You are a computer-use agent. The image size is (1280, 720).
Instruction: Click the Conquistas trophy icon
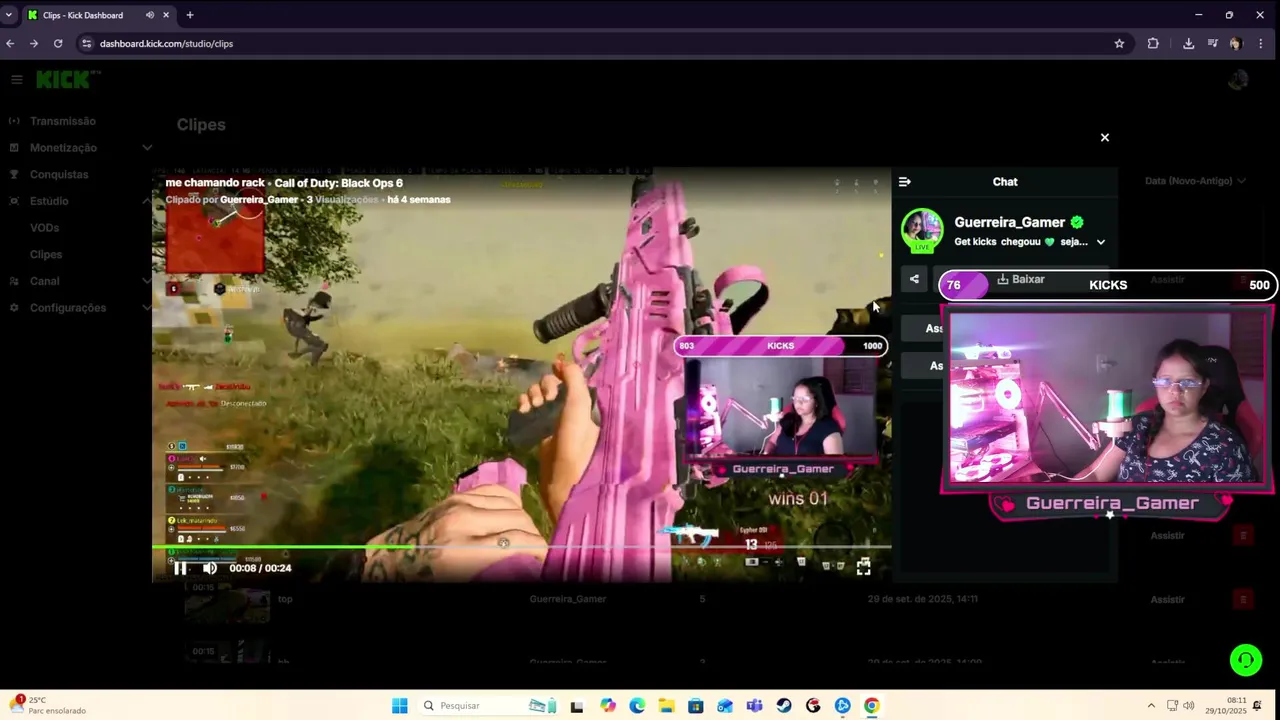coord(14,174)
